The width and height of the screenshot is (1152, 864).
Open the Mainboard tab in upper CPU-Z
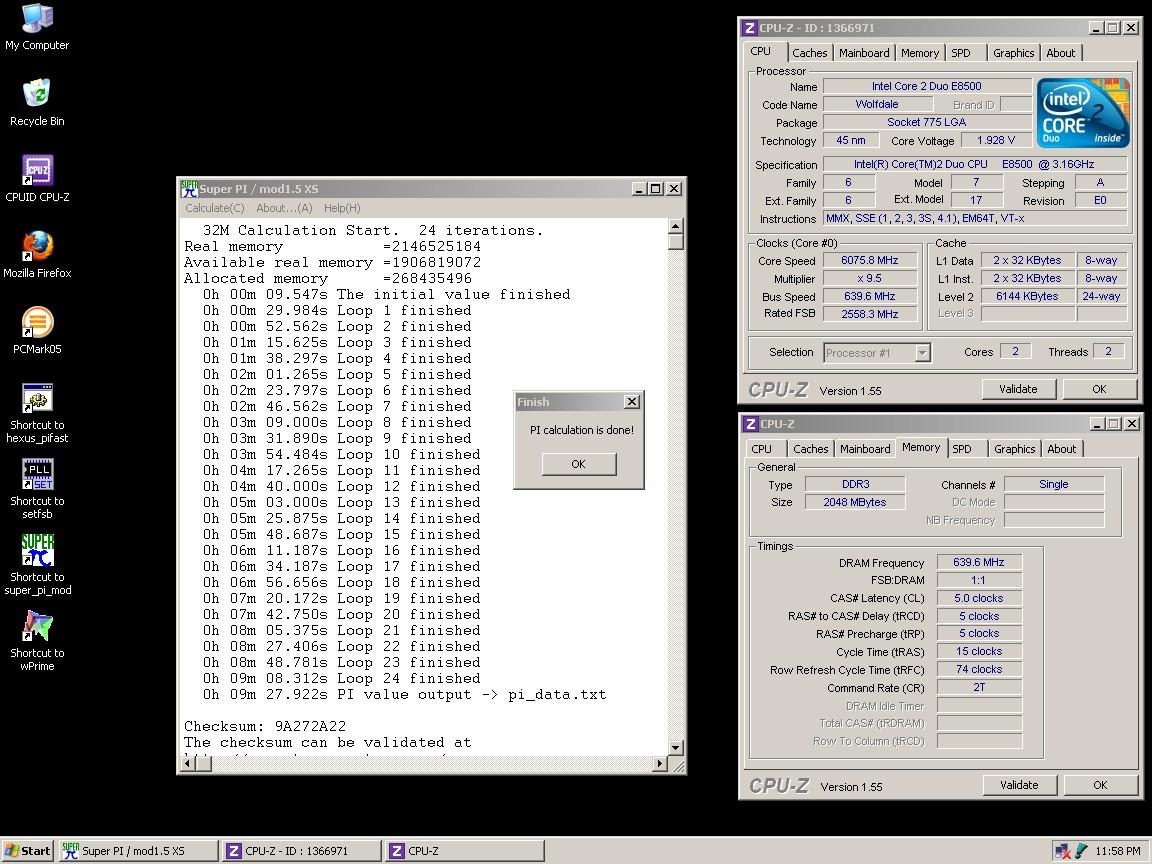pos(864,53)
